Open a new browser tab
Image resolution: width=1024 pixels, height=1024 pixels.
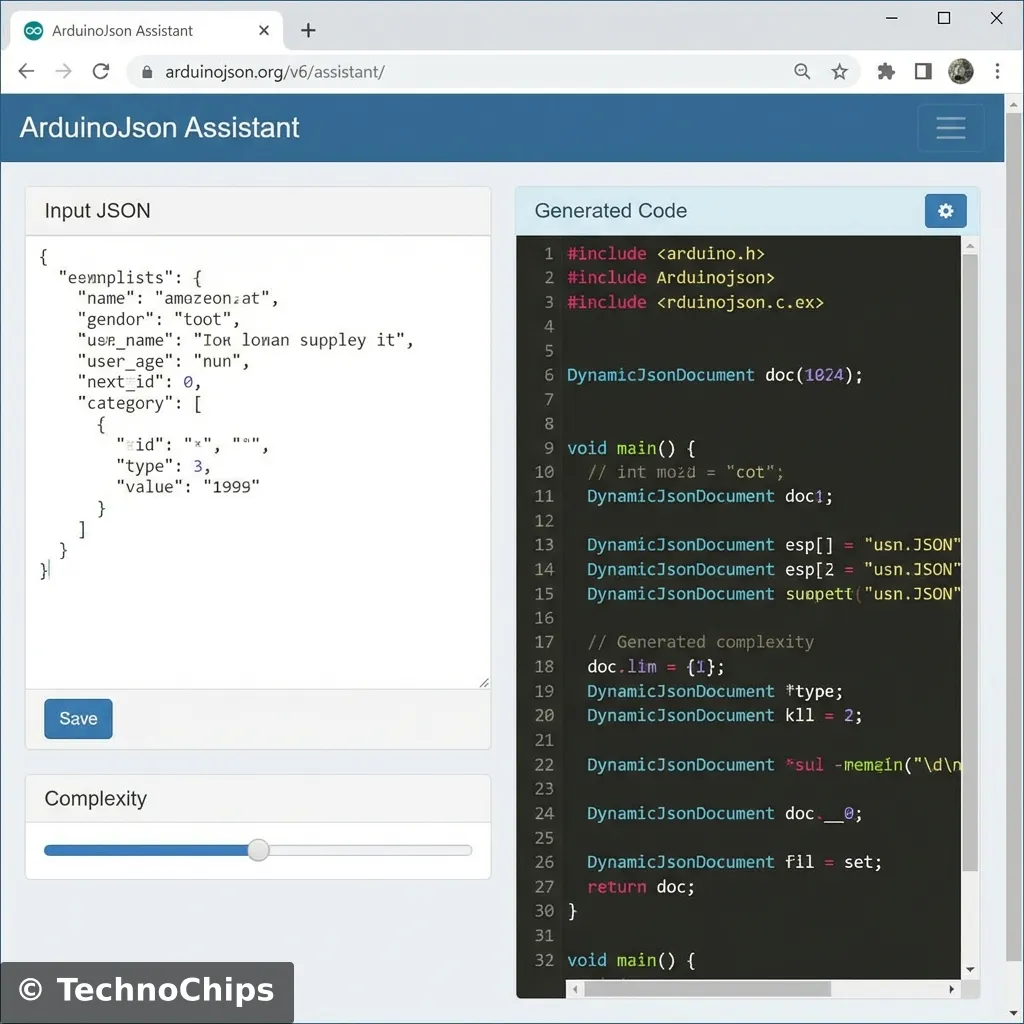tap(308, 30)
